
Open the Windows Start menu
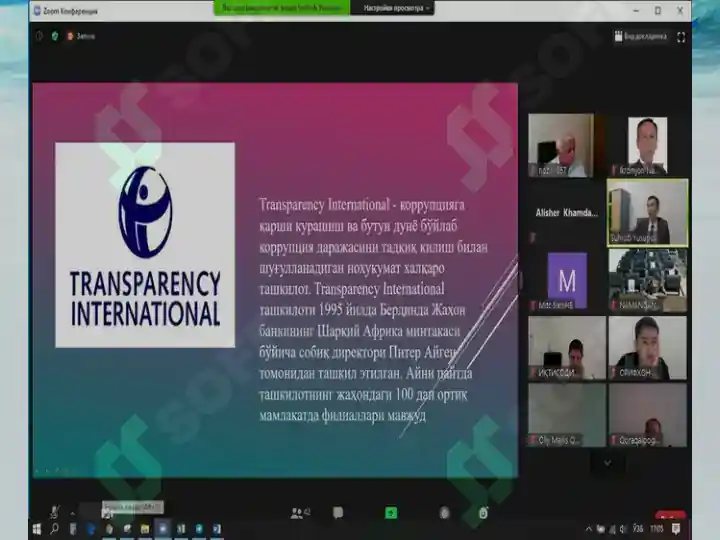point(37,529)
